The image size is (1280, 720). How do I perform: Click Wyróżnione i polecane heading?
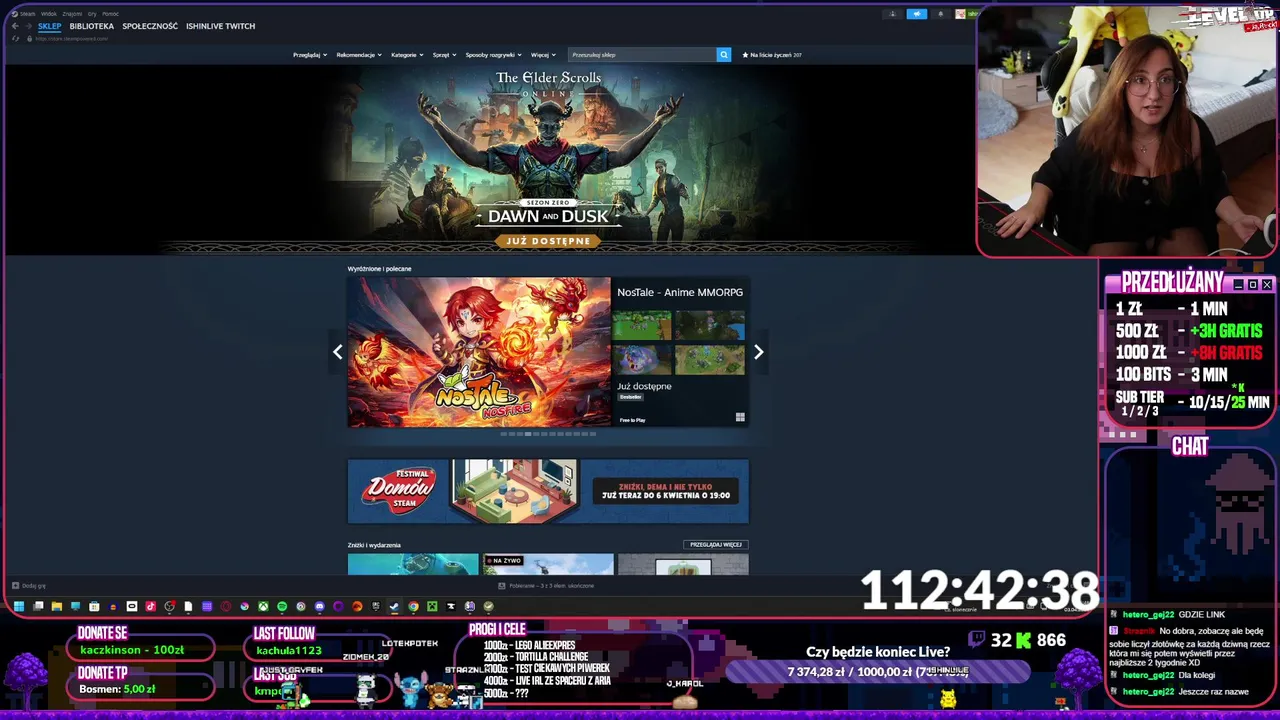pyautogui.click(x=379, y=268)
